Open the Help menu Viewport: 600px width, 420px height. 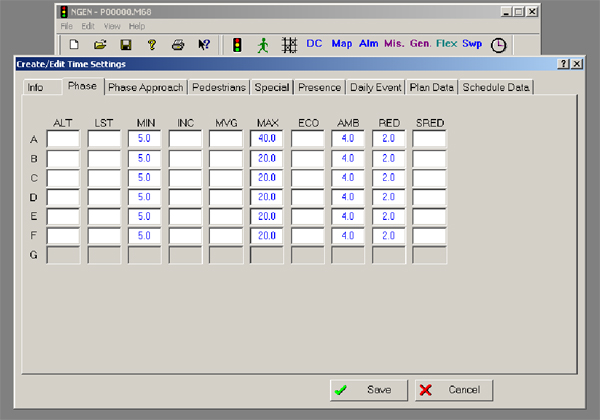137,26
